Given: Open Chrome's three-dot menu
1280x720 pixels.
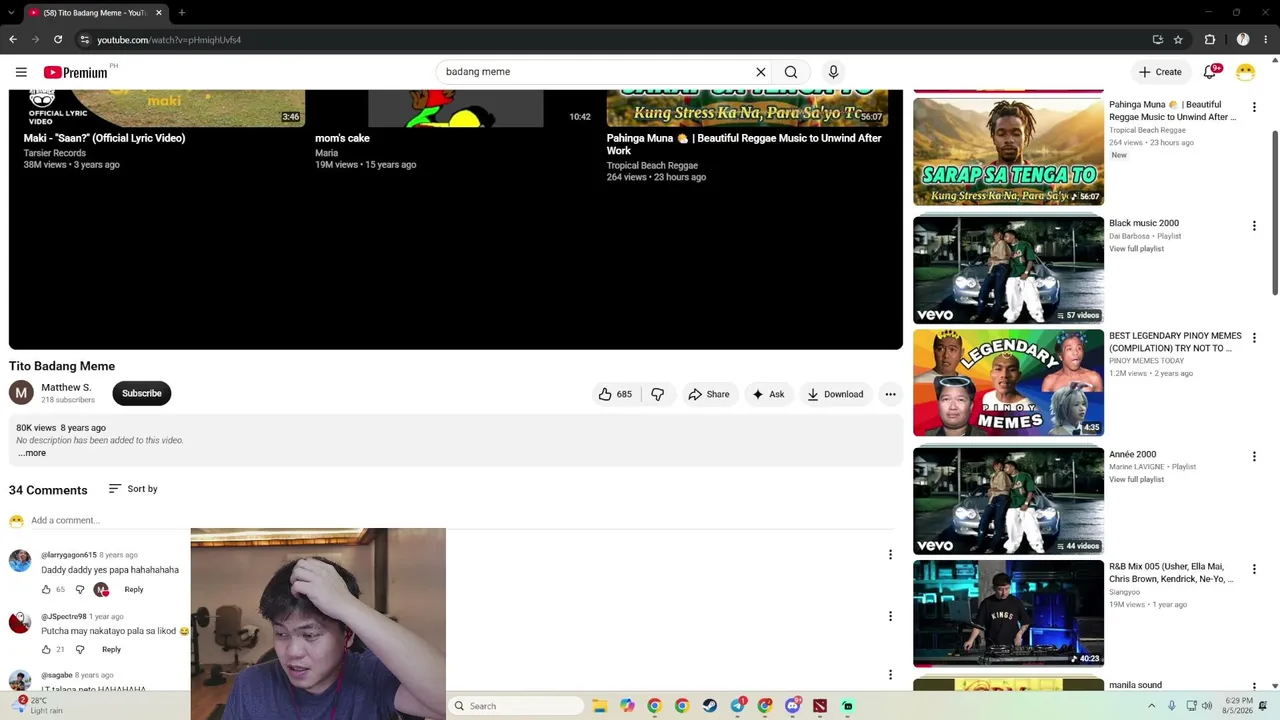Looking at the screenshot, I should (x=1266, y=40).
